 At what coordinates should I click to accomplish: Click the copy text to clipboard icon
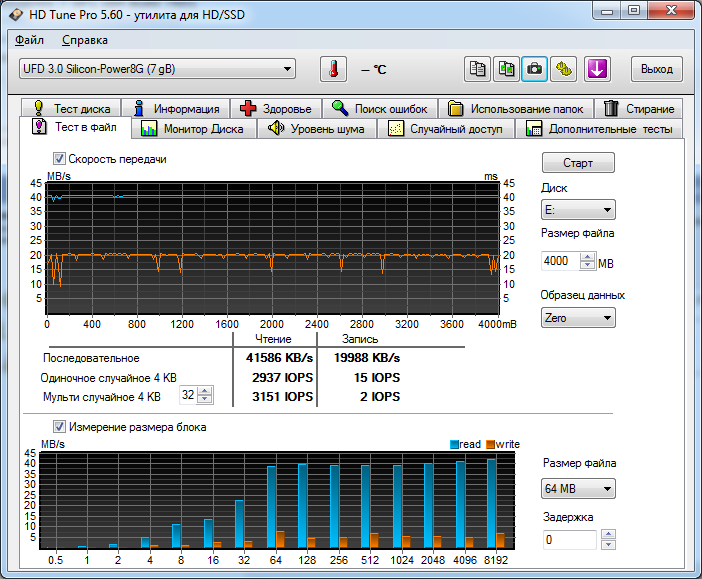pos(477,69)
